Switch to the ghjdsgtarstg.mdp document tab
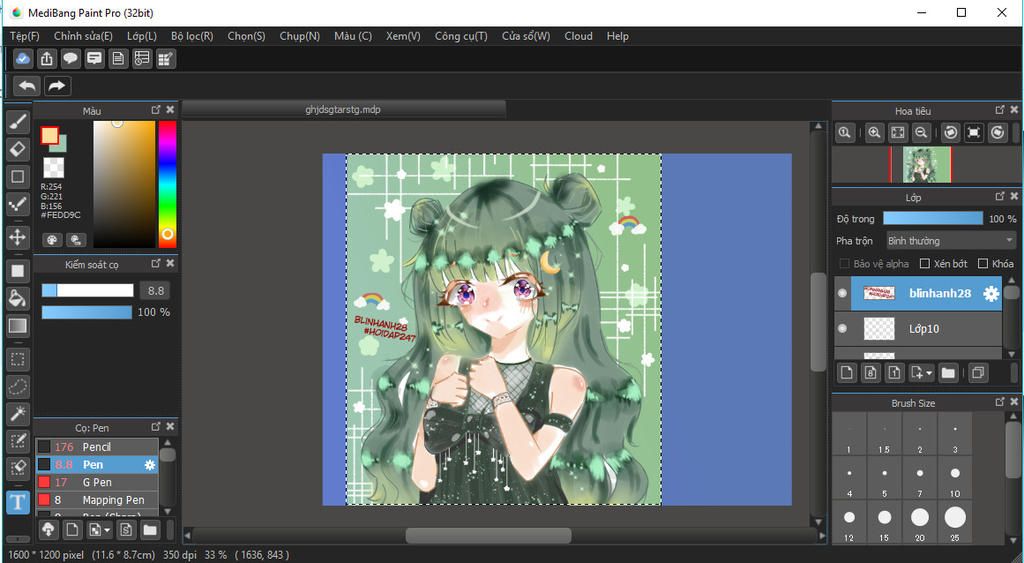The height and width of the screenshot is (563, 1024). click(344, 110)
